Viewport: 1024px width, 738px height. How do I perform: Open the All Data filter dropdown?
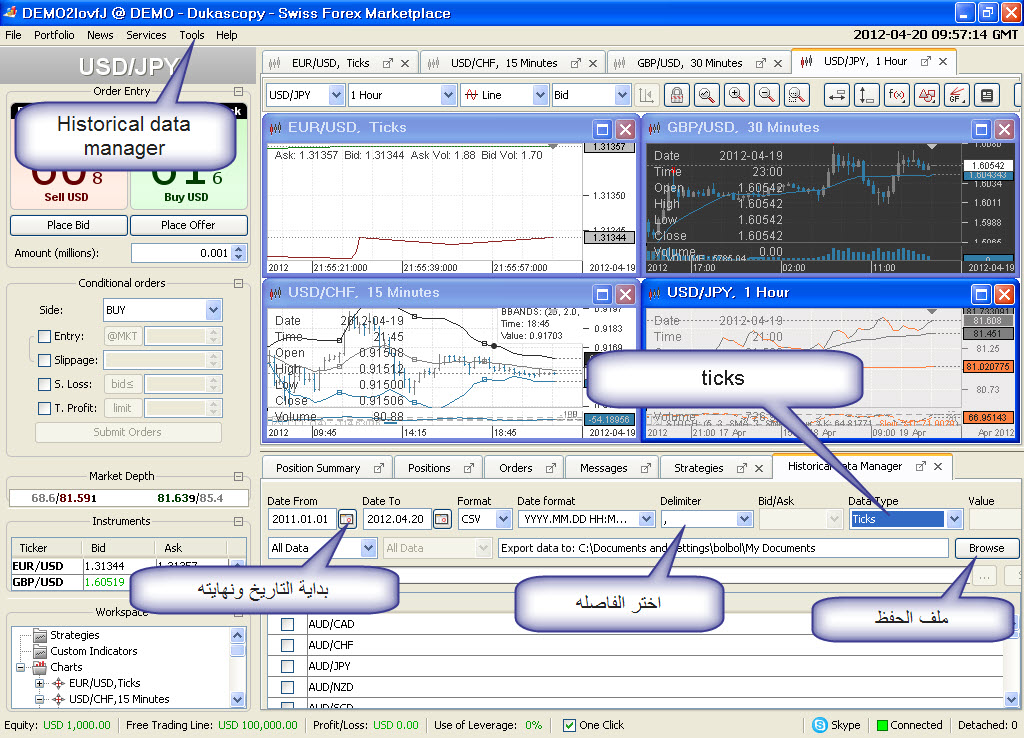pos(368,548)
